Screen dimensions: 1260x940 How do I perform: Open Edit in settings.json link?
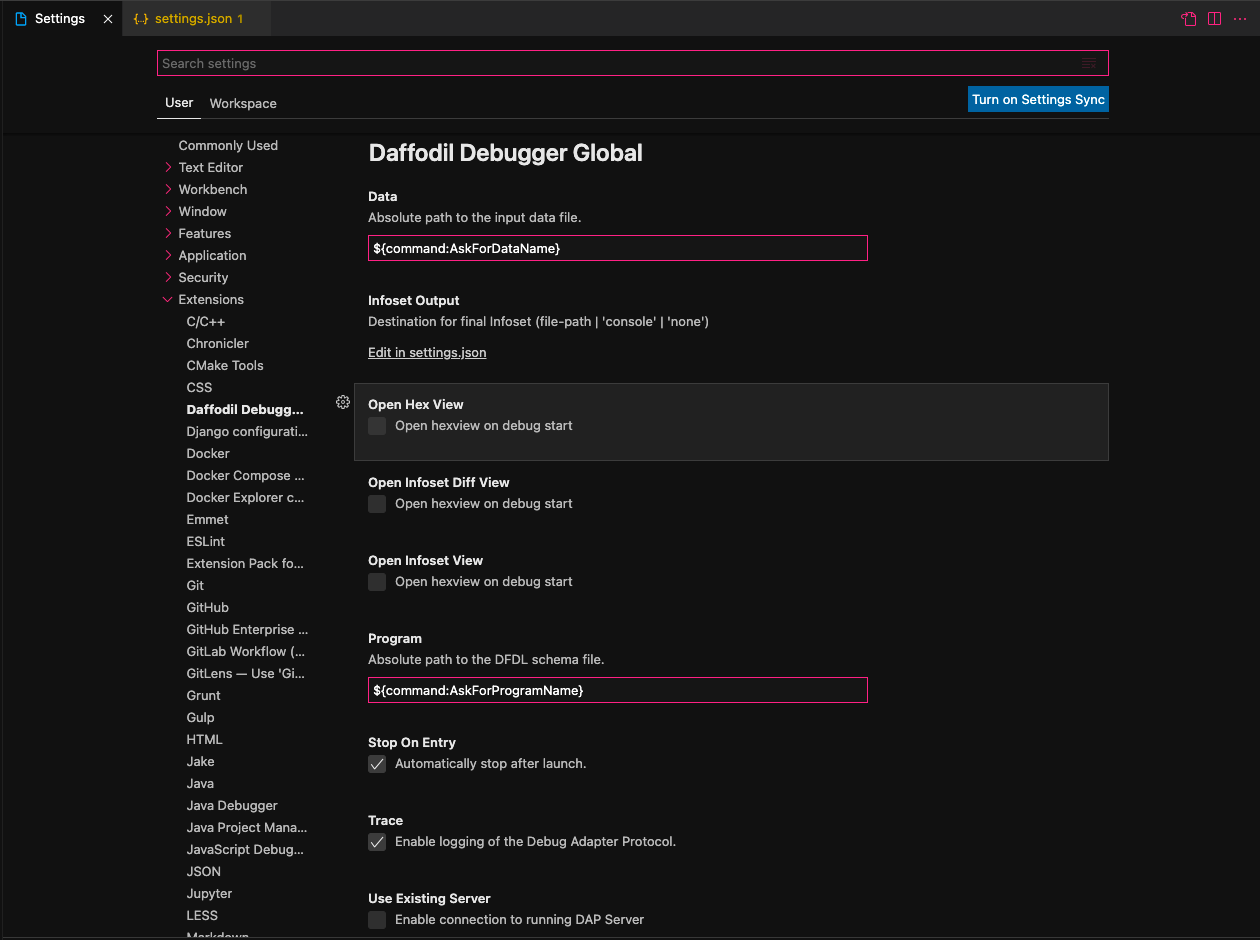click(427, 352)
